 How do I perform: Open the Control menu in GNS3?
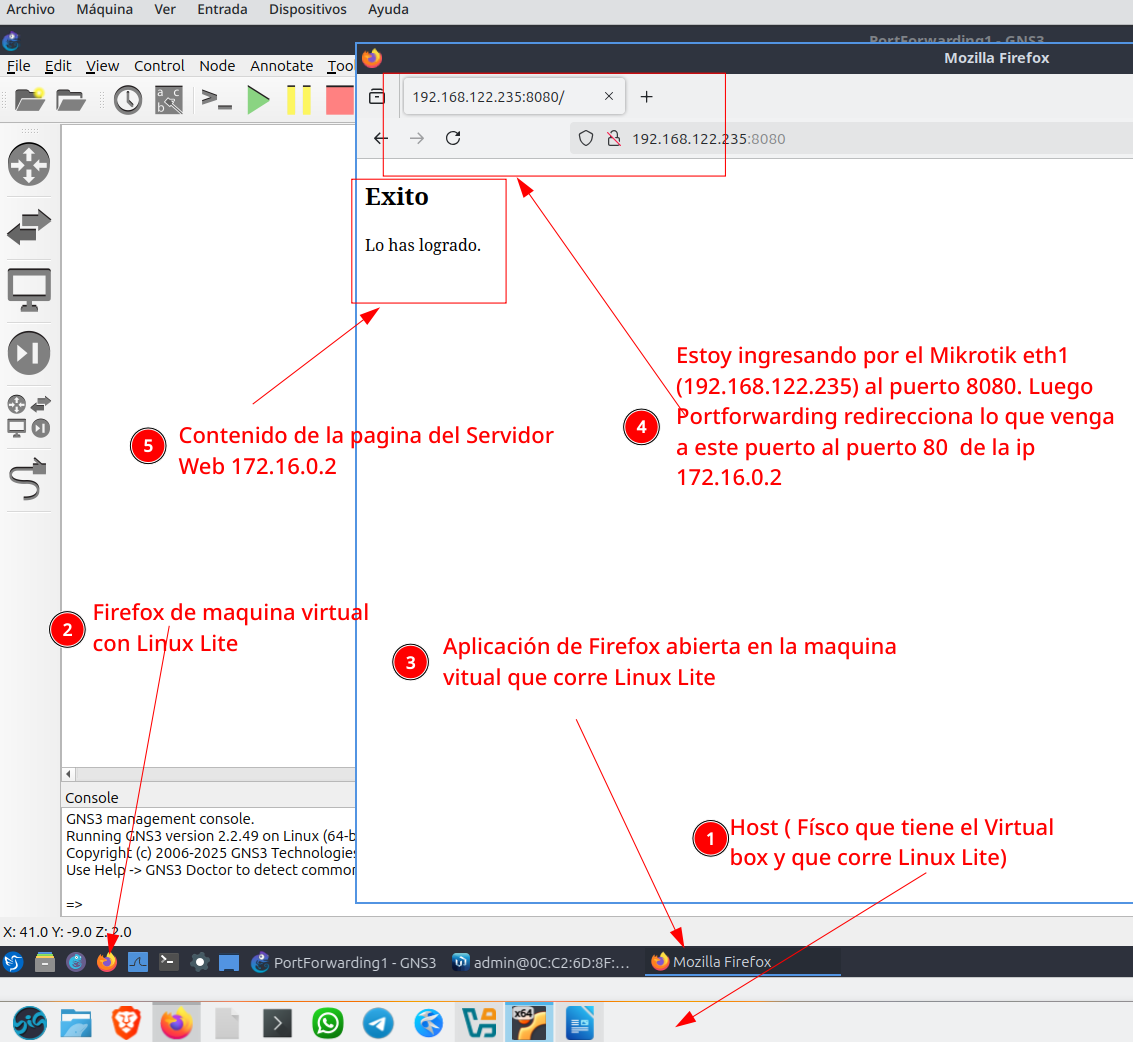click(159, 66)
